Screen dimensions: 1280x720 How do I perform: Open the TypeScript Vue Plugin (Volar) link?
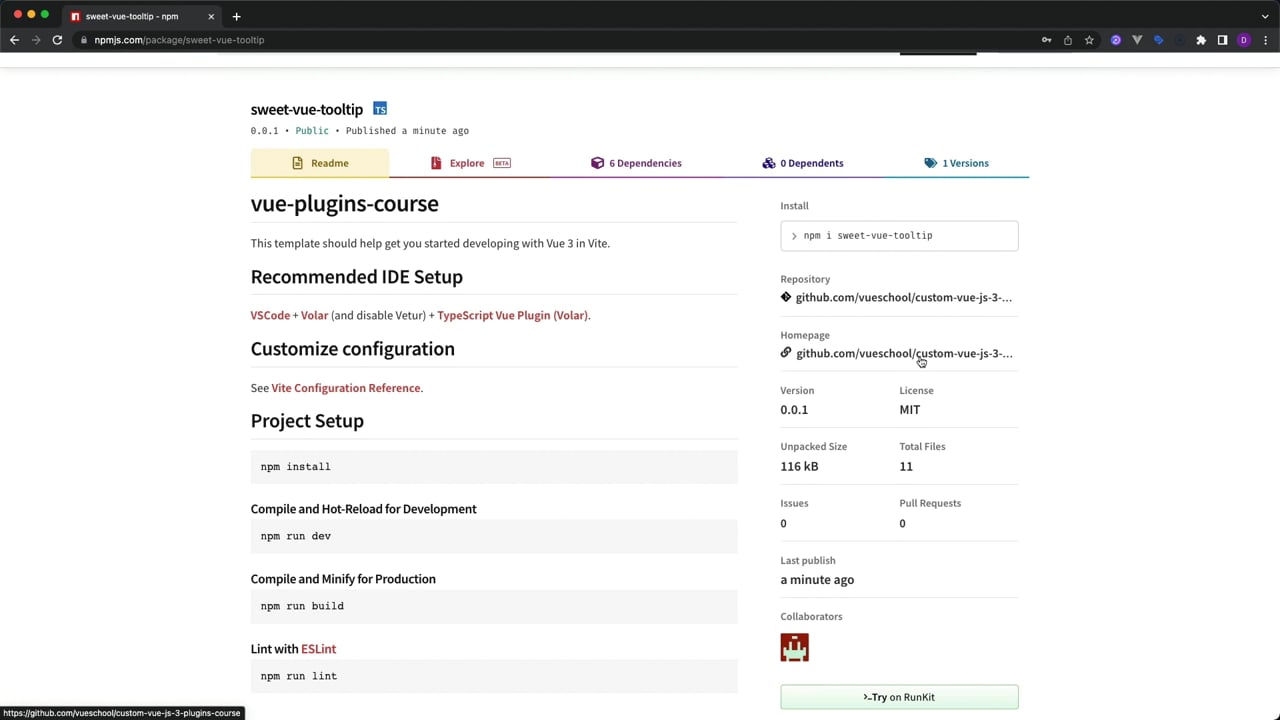coord(512,315)
